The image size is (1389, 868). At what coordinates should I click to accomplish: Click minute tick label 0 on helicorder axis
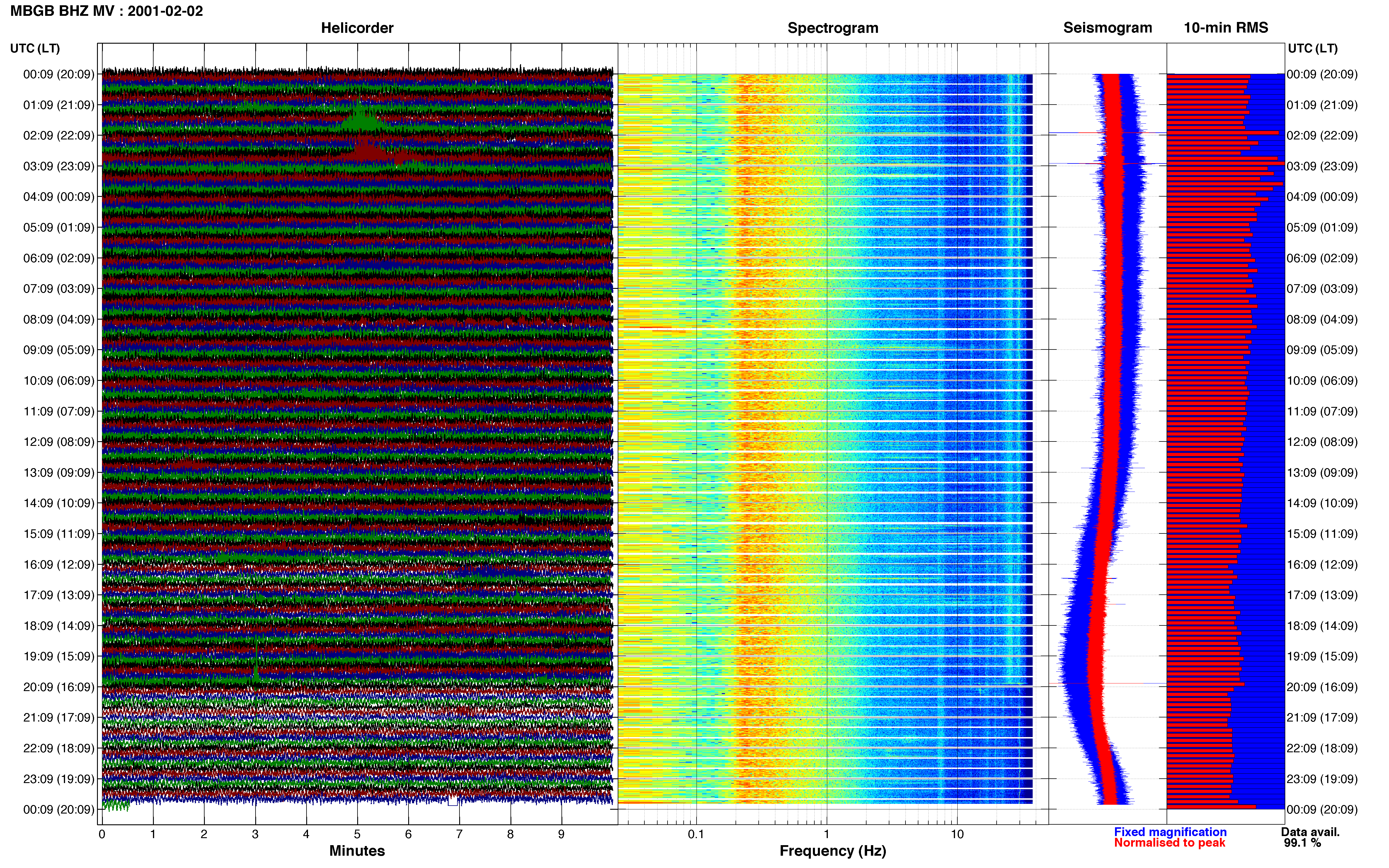pyautogui.click(x=102, y=835)
